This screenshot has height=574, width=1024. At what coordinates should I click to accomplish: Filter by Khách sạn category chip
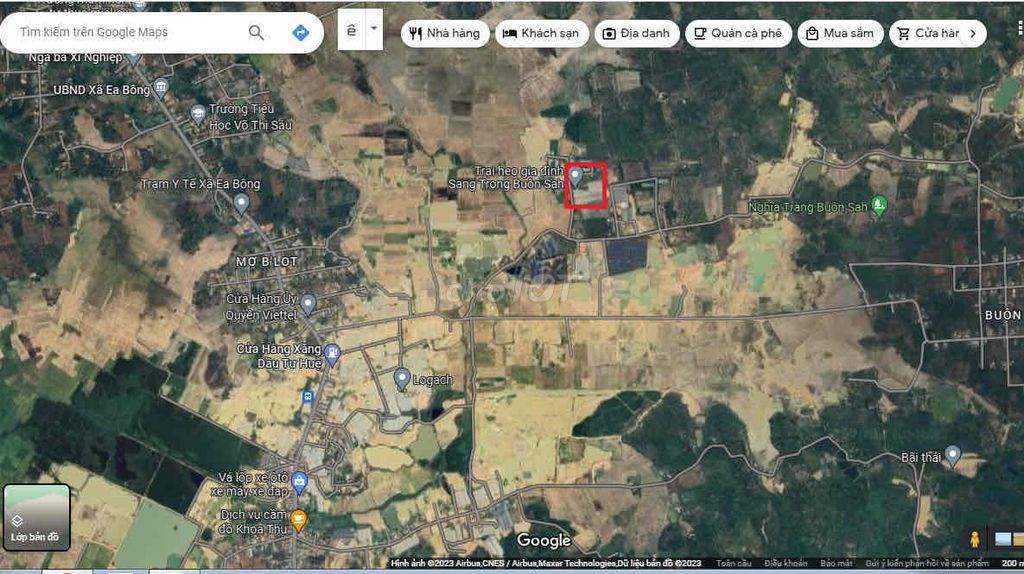coord(541,33)
